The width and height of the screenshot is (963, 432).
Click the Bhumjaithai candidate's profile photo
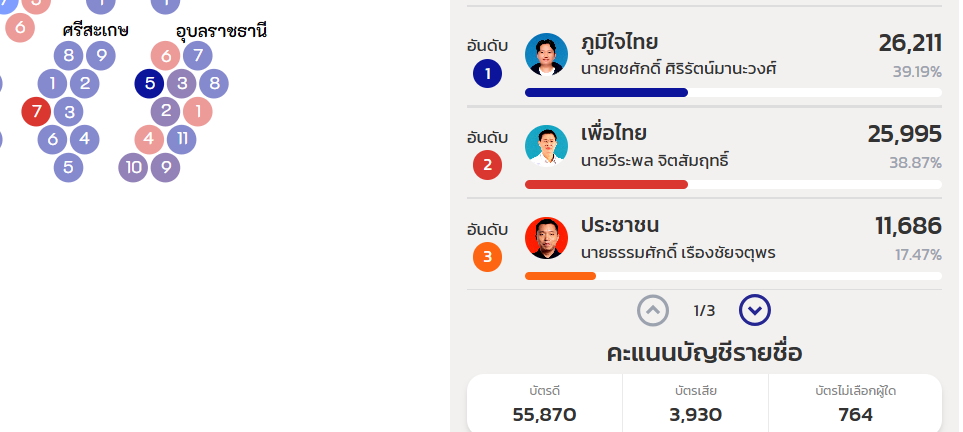(546, 55)
